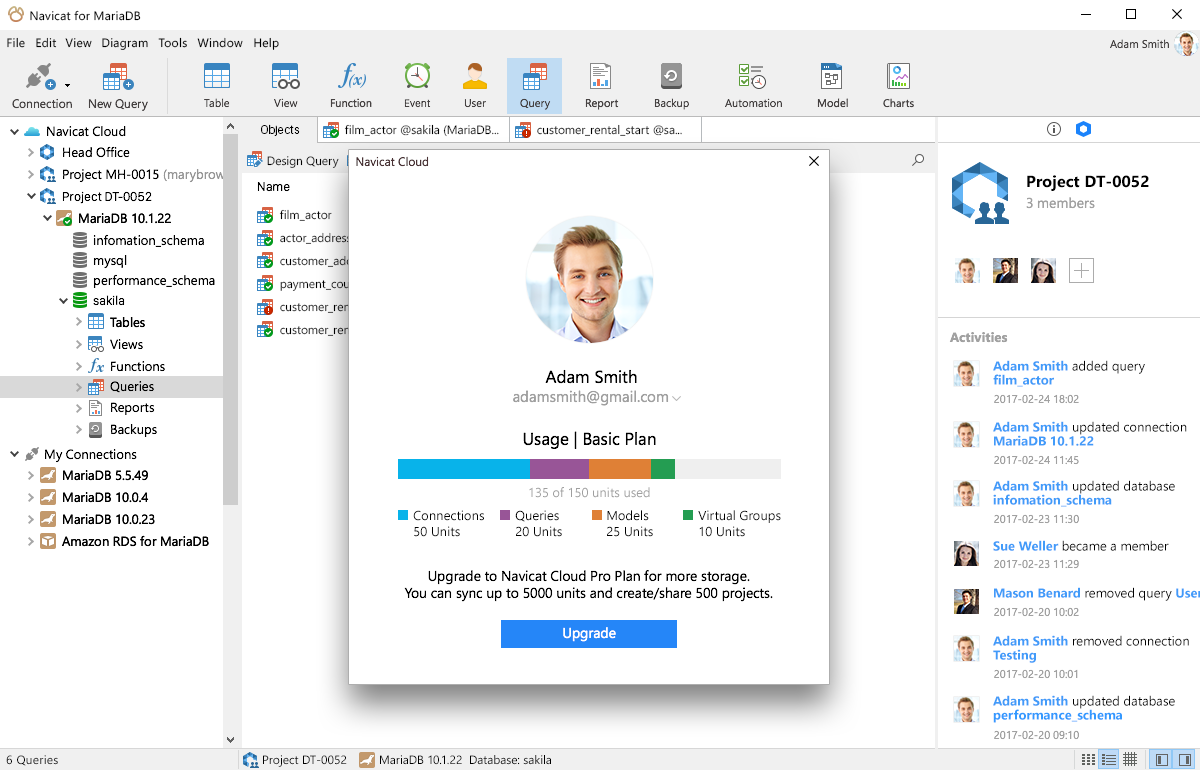Image resolution: width=1200 pixels, height=770 pixels.
Task: Click the orange Models usage bar segment
Action: click(x=620, y=469)
